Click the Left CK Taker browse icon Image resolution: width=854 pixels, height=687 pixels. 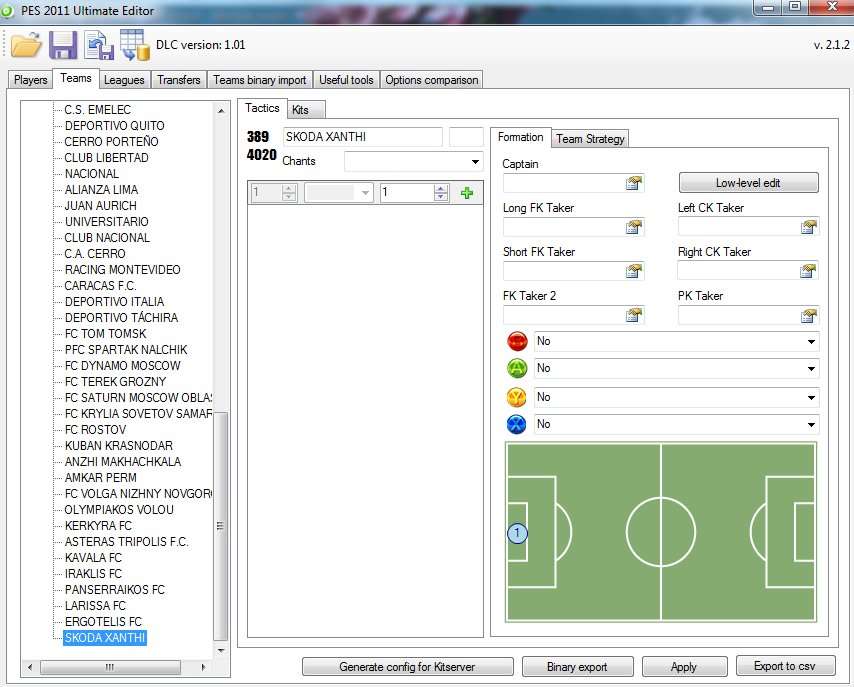click(808, 227)
